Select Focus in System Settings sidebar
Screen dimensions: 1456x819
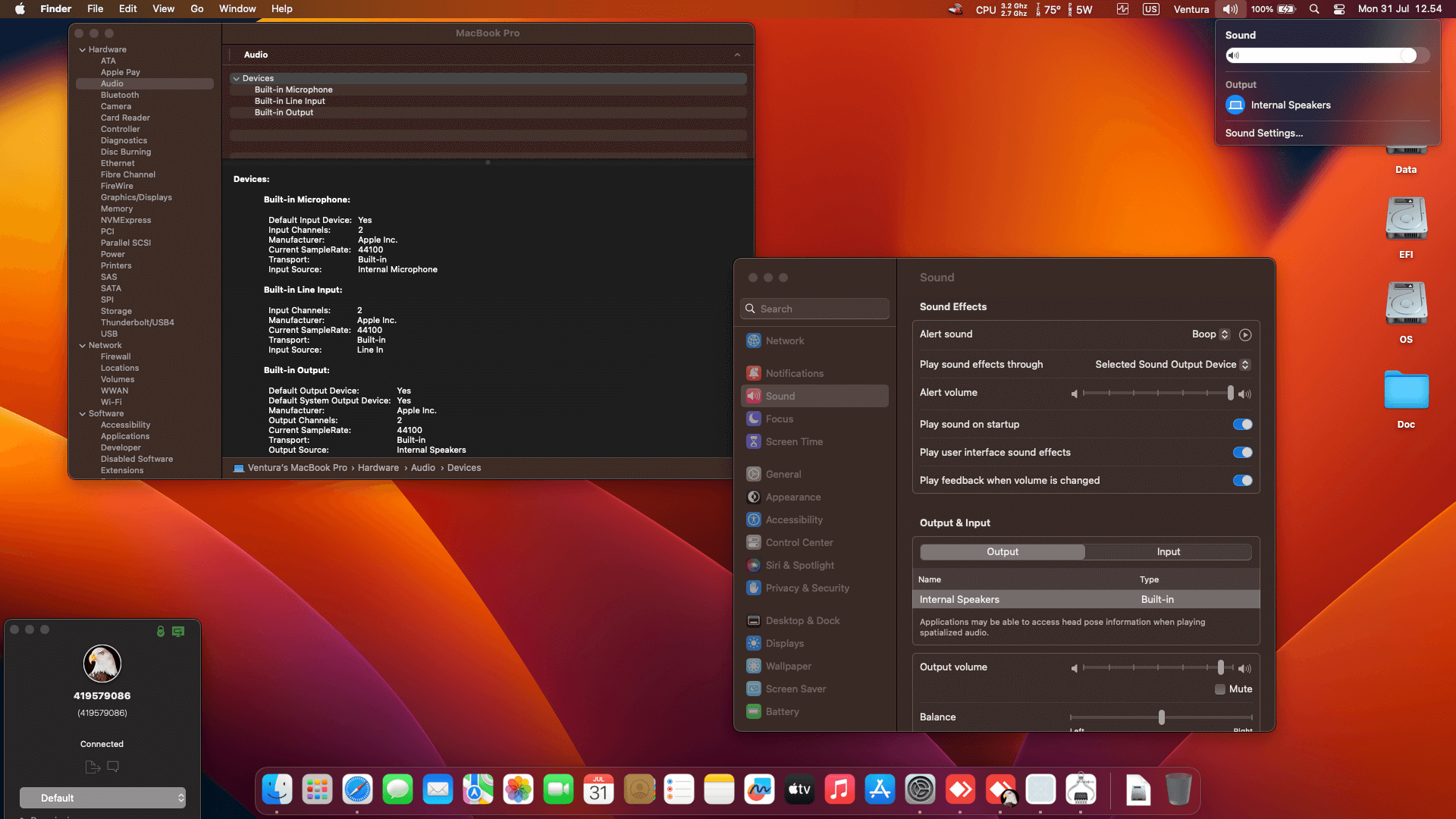(x=814, y=419)
